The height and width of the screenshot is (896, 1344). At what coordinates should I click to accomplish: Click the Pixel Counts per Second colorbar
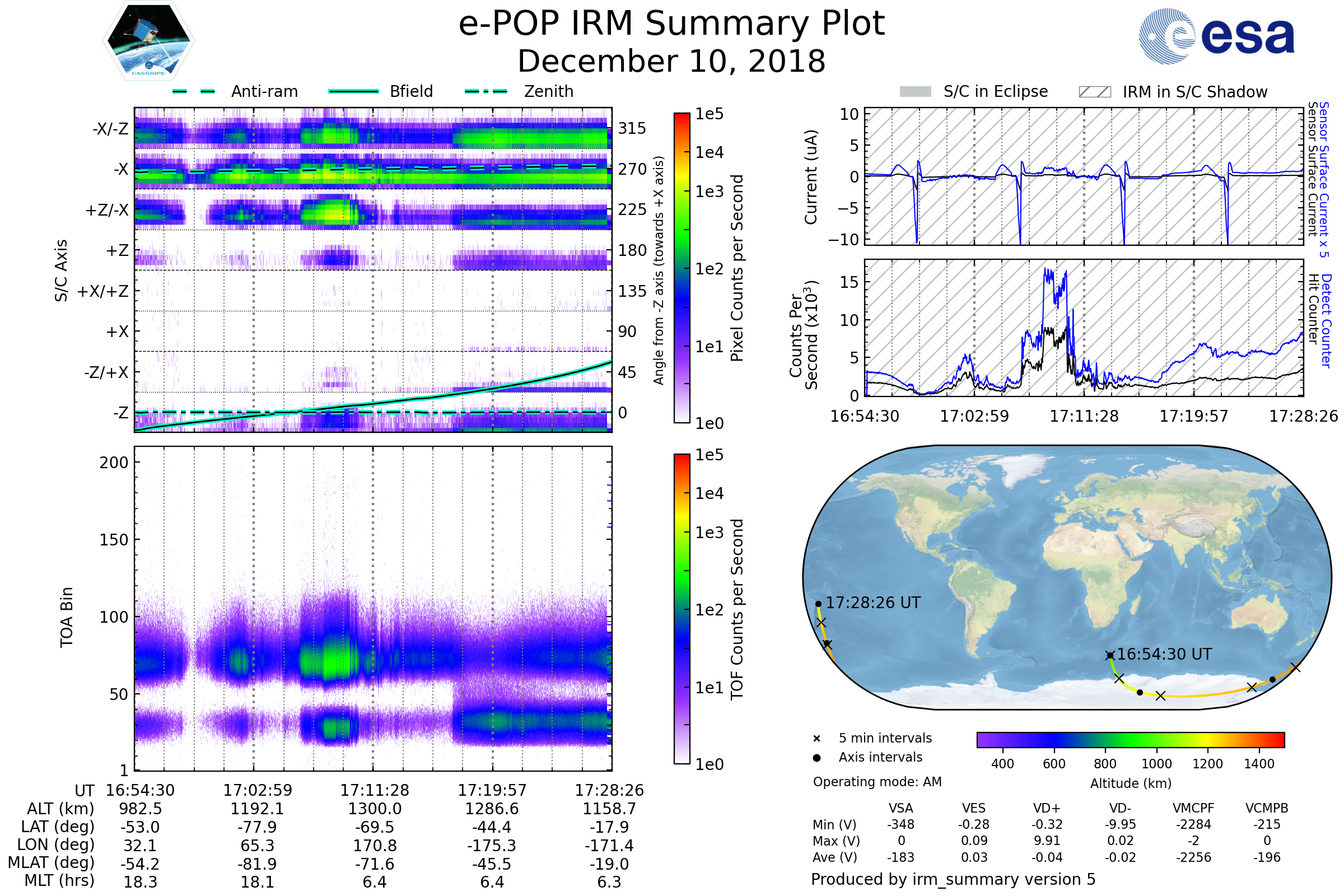682,268
